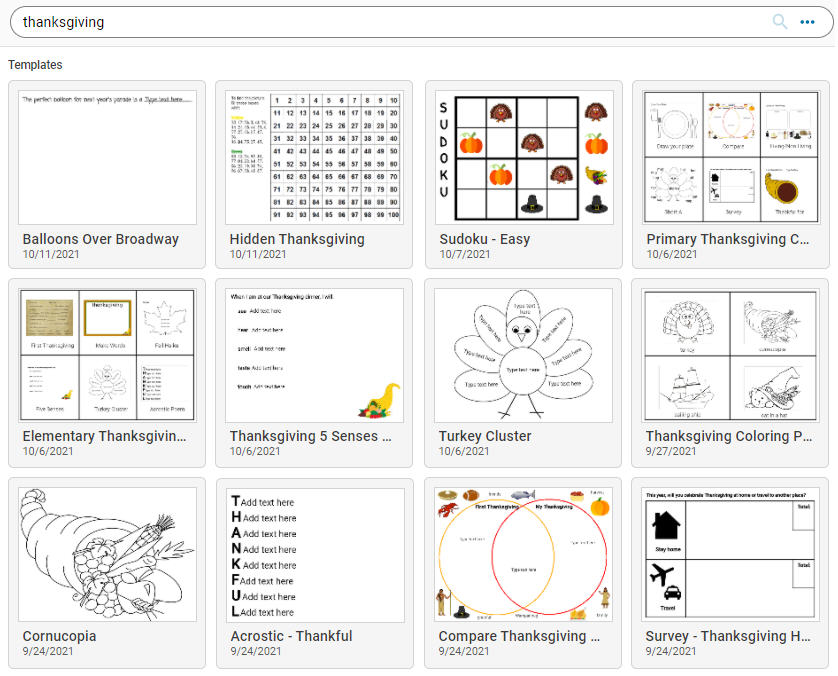Click the 10/6/2021 date under Thanksgiving 5 Senses

(x=255, y=451)
